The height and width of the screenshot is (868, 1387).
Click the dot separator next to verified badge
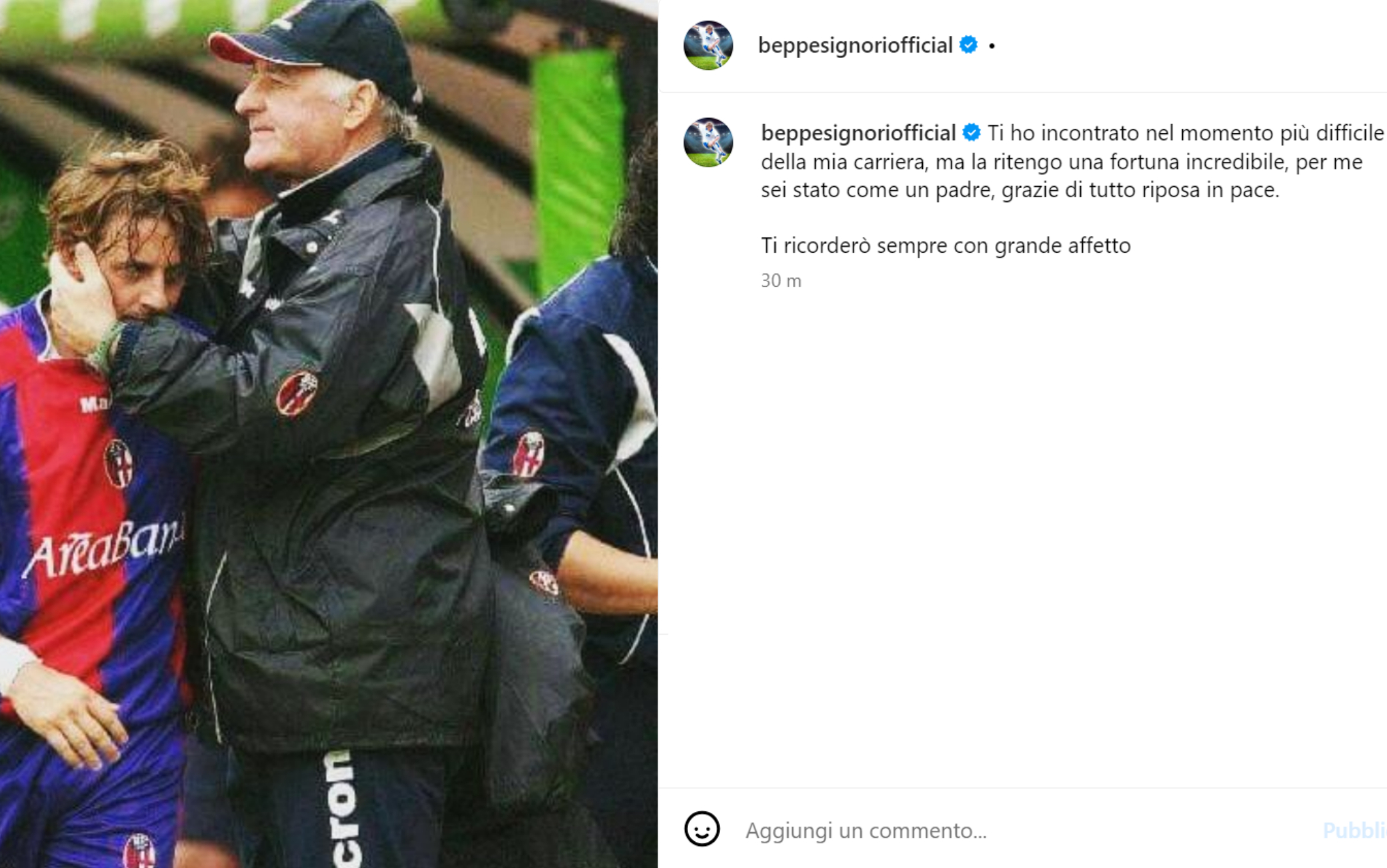pos(992,46)
